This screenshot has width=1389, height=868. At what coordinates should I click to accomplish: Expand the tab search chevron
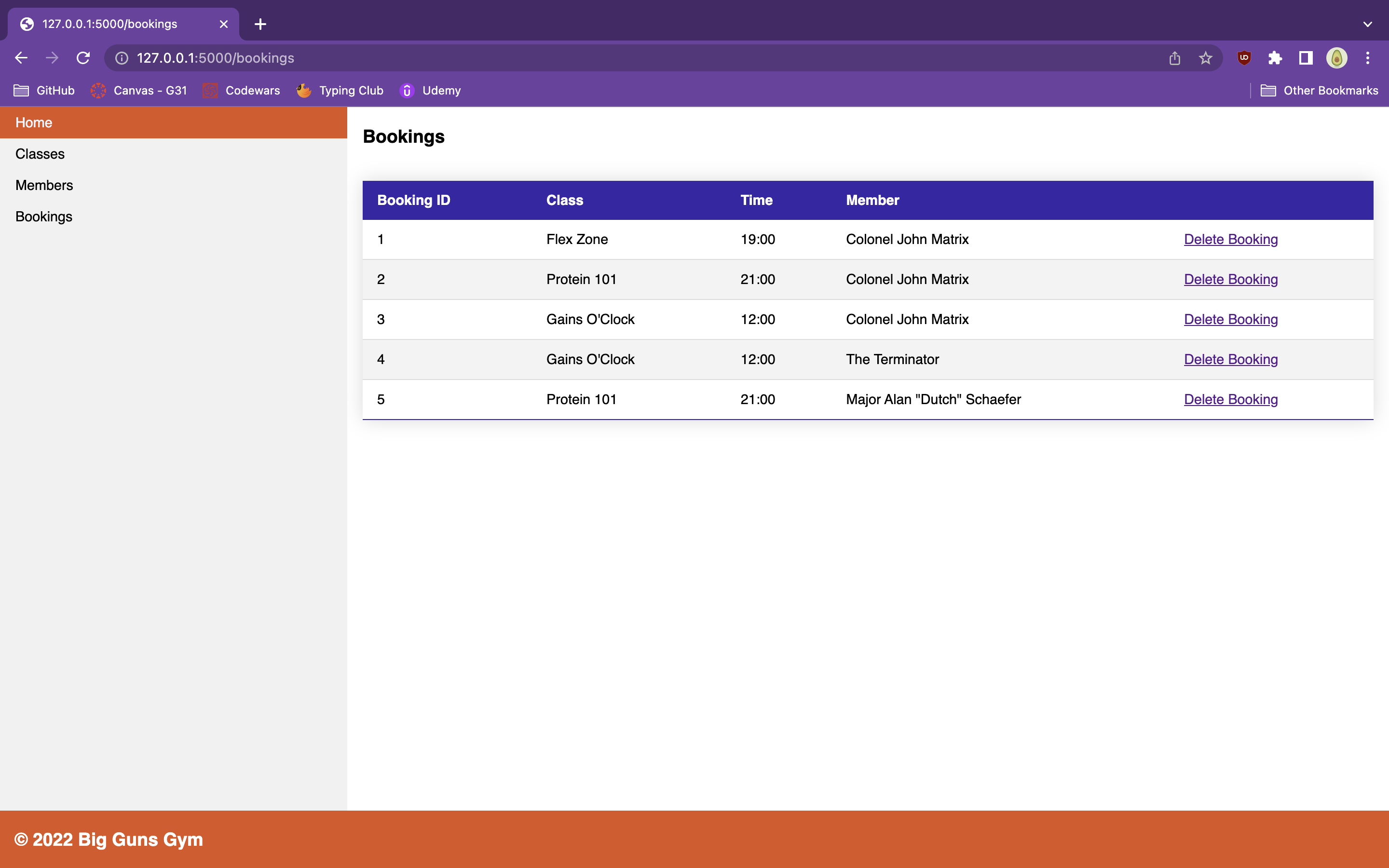tap(1368, 24)
